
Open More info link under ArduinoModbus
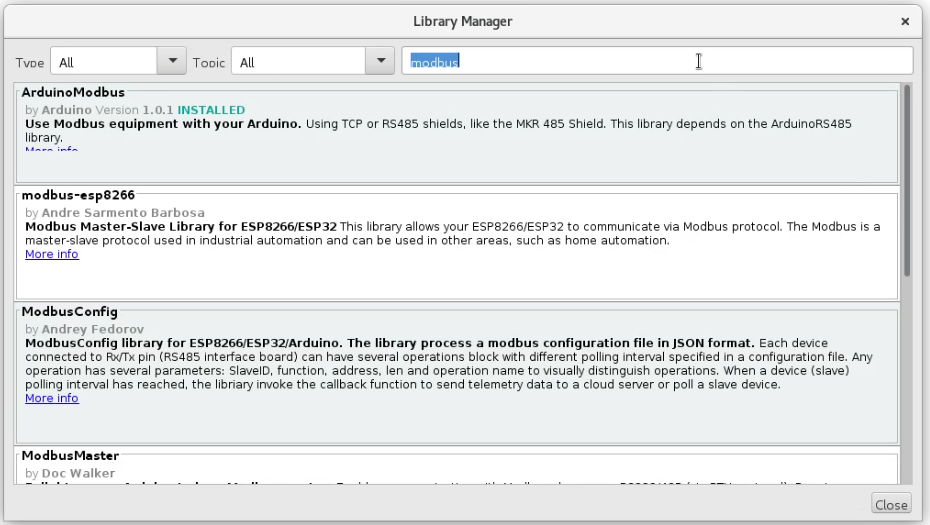[x=51, y=149]
